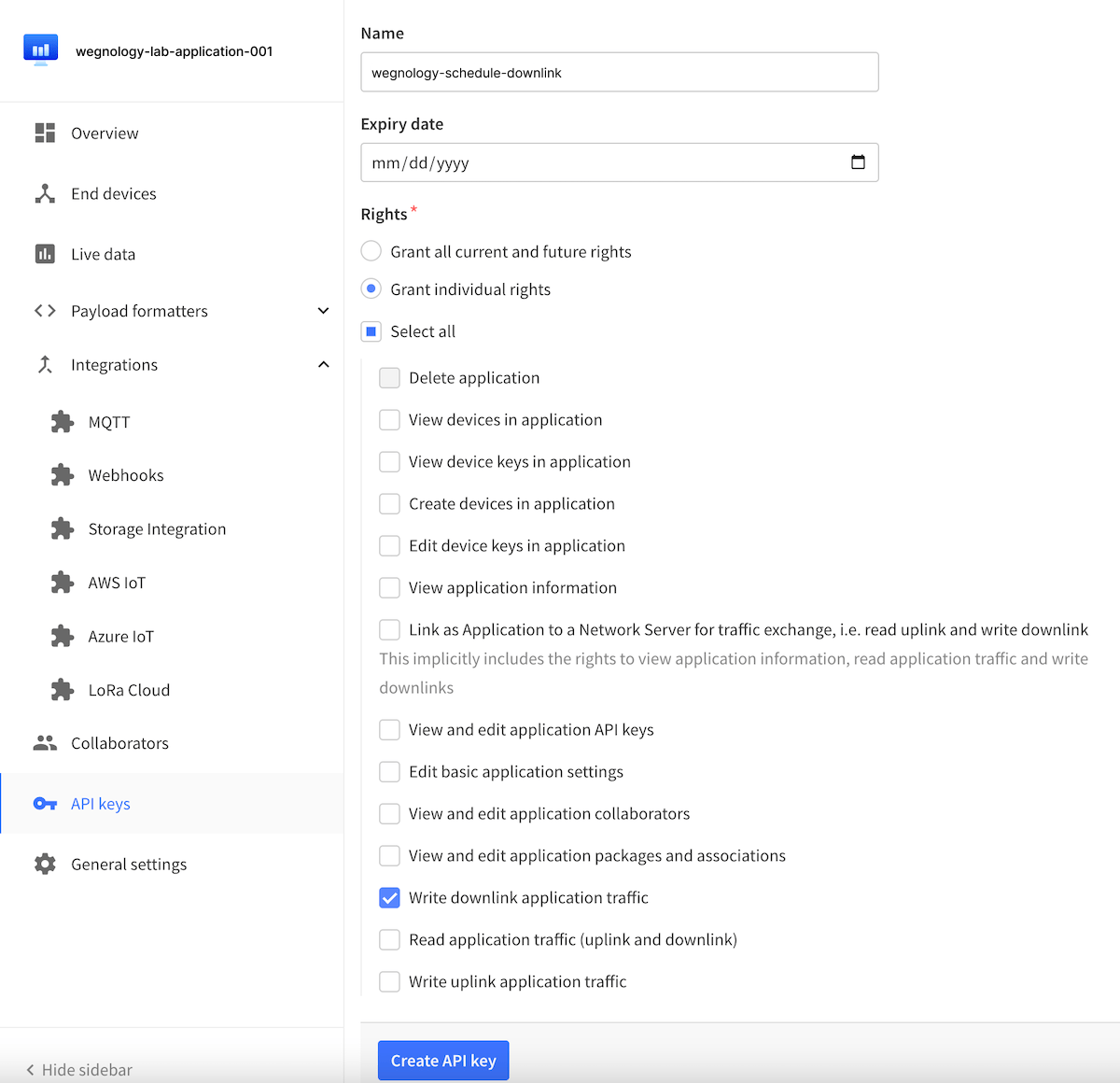Check Edit device keys in application

click(389, 545)
